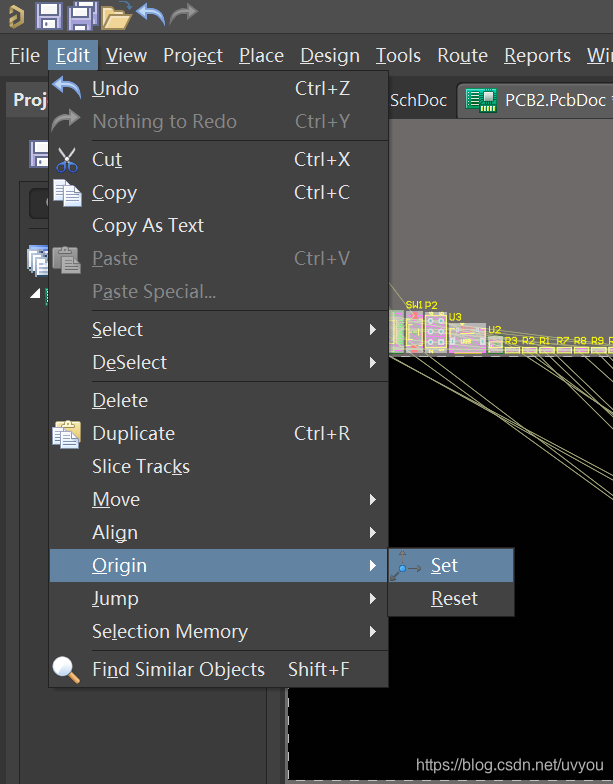Click the Delete menu entry
Image resolution: width=613 pixels, height=784 pixels.
coord(120,401)
